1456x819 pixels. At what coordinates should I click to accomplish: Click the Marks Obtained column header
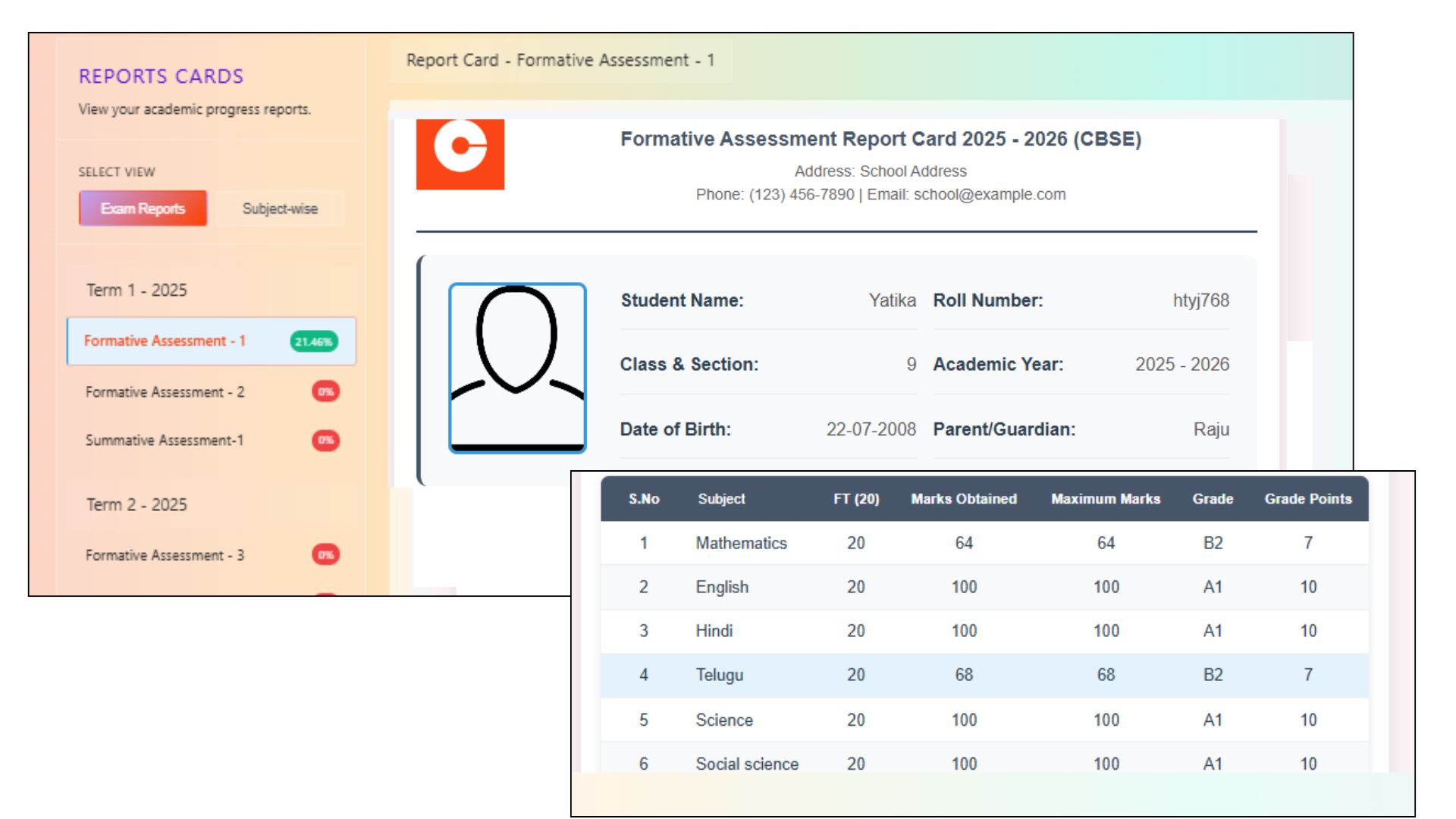[963, 499]
